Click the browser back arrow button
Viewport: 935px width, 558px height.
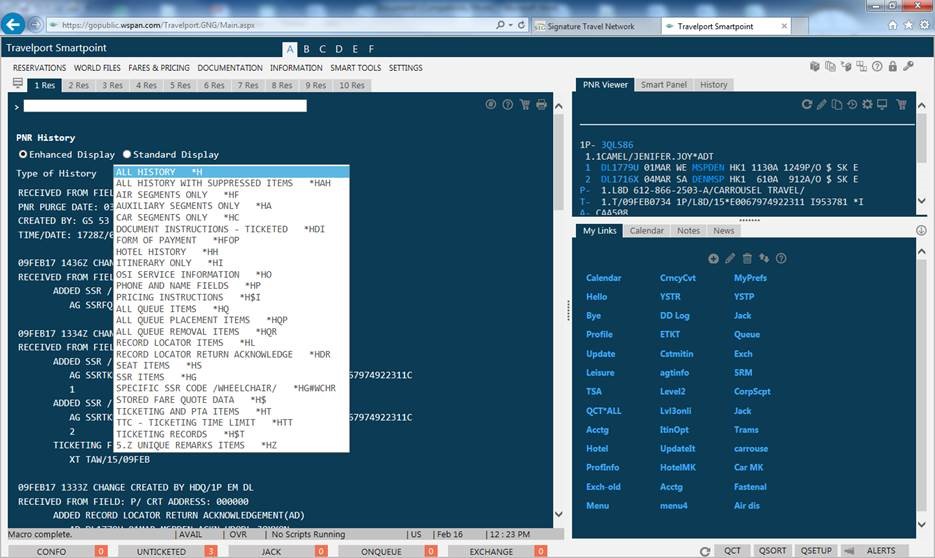[13, 24]
